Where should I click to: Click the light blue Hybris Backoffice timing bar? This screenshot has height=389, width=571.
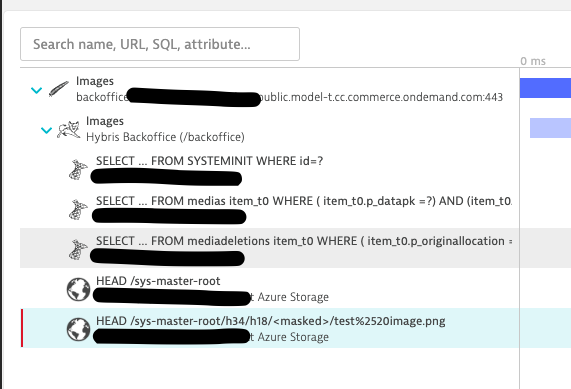coord(550,128)
